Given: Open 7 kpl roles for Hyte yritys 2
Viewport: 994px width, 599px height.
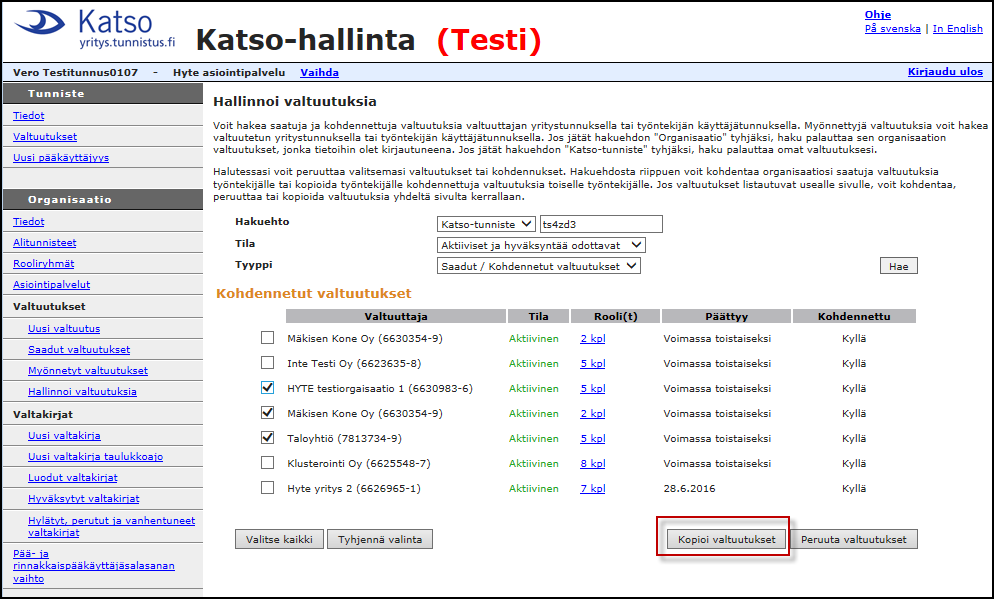Looking at the screenshot, I should coord(593,489).
